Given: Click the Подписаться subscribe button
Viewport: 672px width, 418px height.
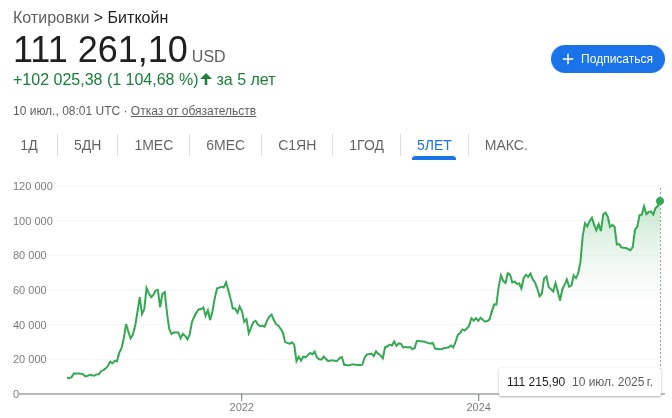Looking at the screenshot, I should click(608, 59).
